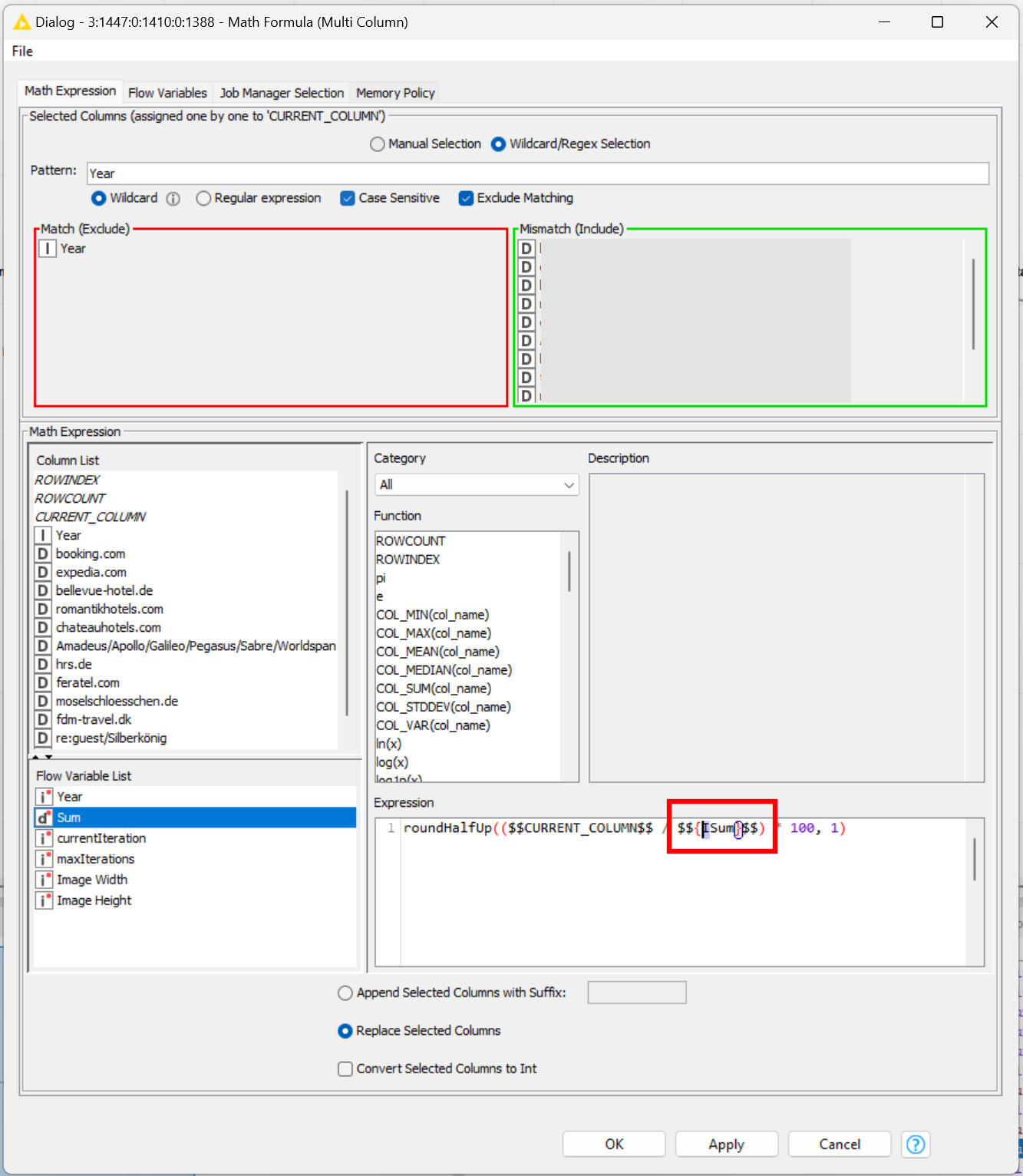Toggle the Case Sensitive checkbox
The width and height of the screenshot is (1023, 1176).
click(x=348, y=198)
